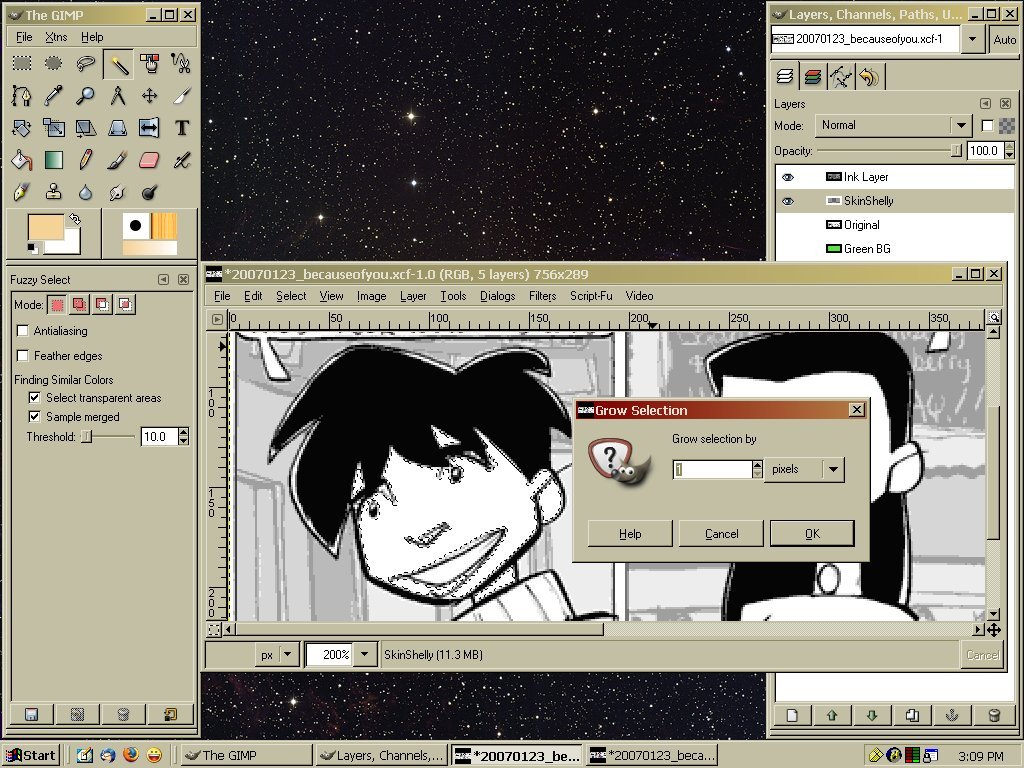Image resolution: width=1024 pixels, height=768 pixels.
Task: Open the Layers panel tab menu arrow
Action: [x=985, y=104]
